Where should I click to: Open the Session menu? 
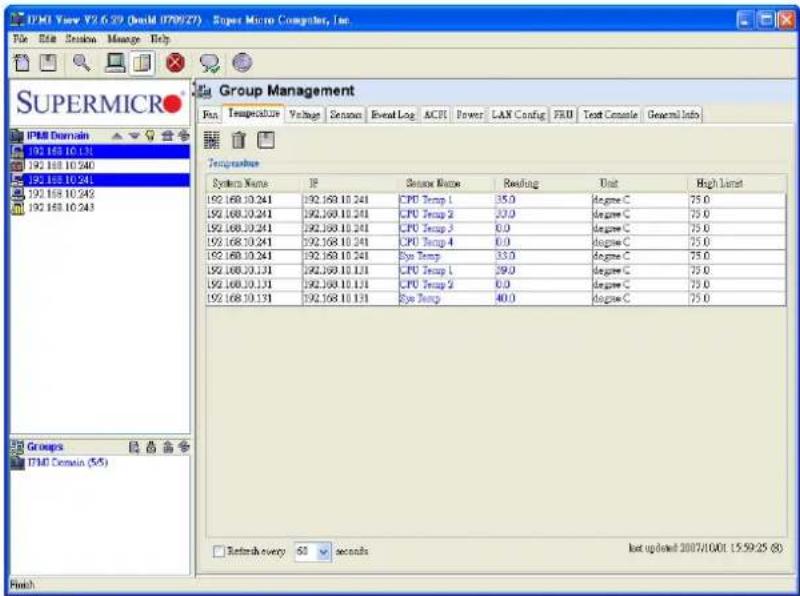pyautogui.click(x=81, y=39)
